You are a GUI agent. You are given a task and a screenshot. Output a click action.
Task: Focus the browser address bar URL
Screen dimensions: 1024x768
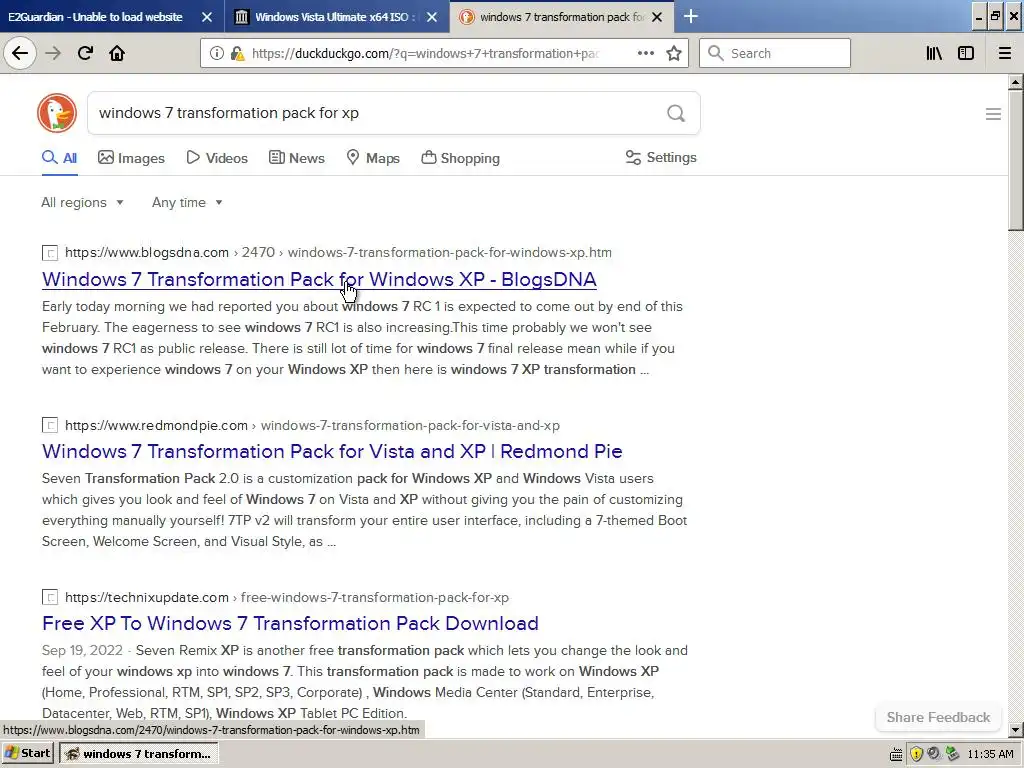(424, 54)
